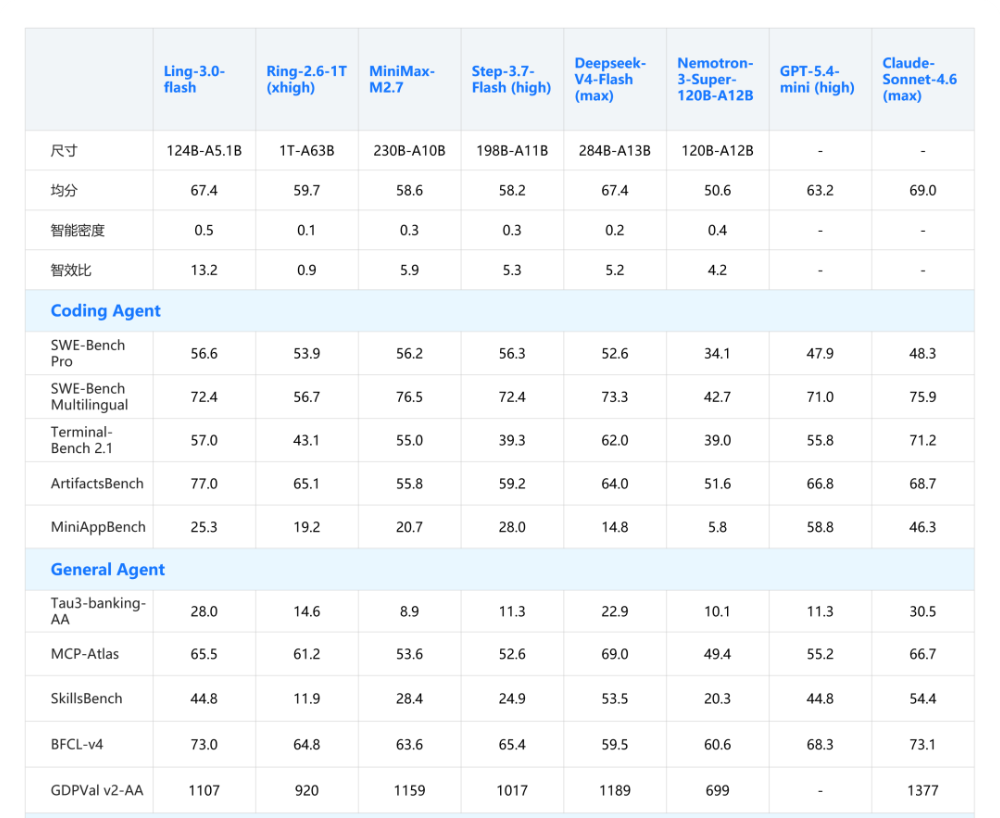
Task: Click the Deepseek-V4-Flash (max) header
Action: (x=610, y=80)
